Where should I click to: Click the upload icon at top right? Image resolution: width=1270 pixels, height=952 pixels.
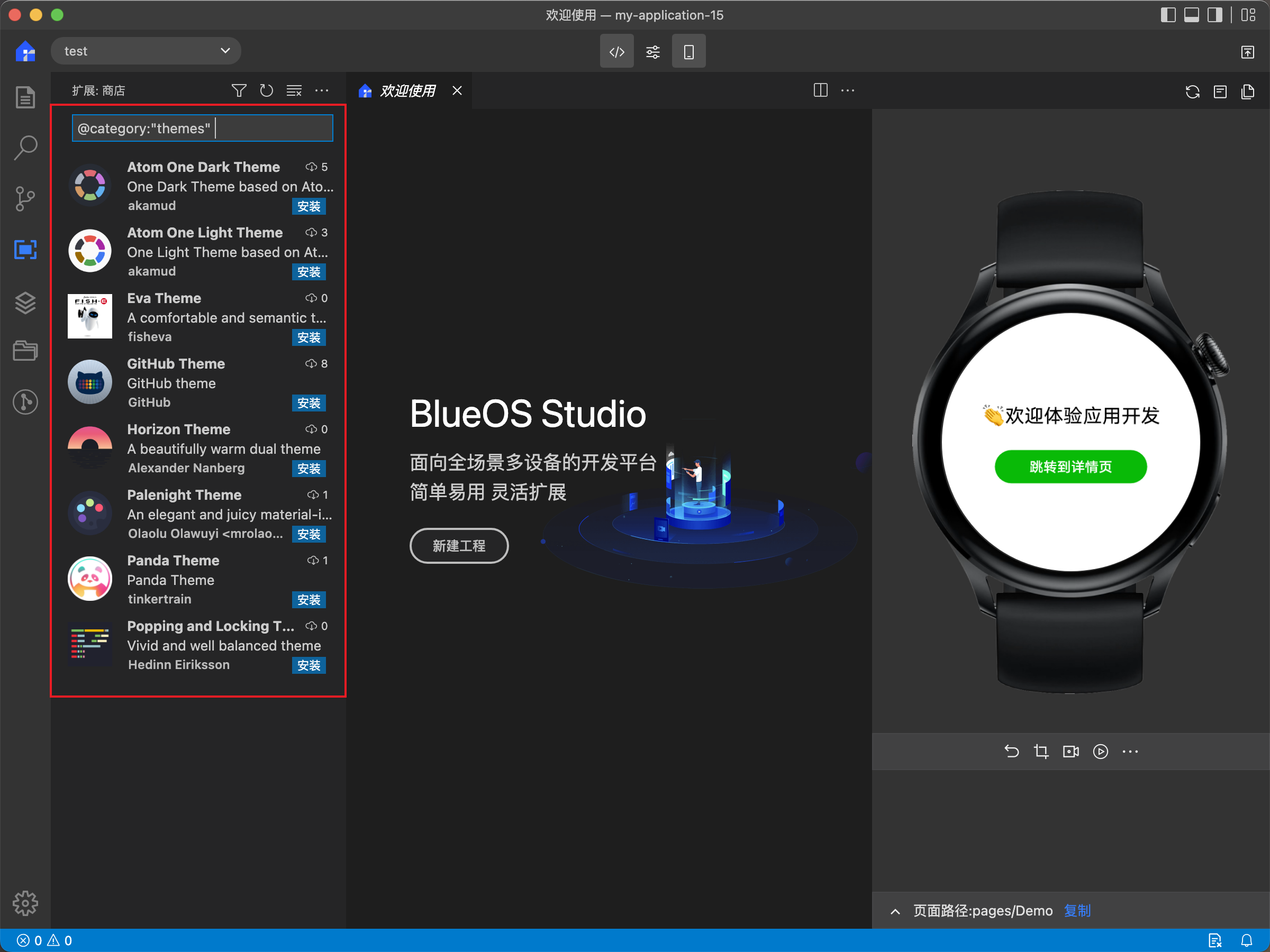pos(1248,52)
